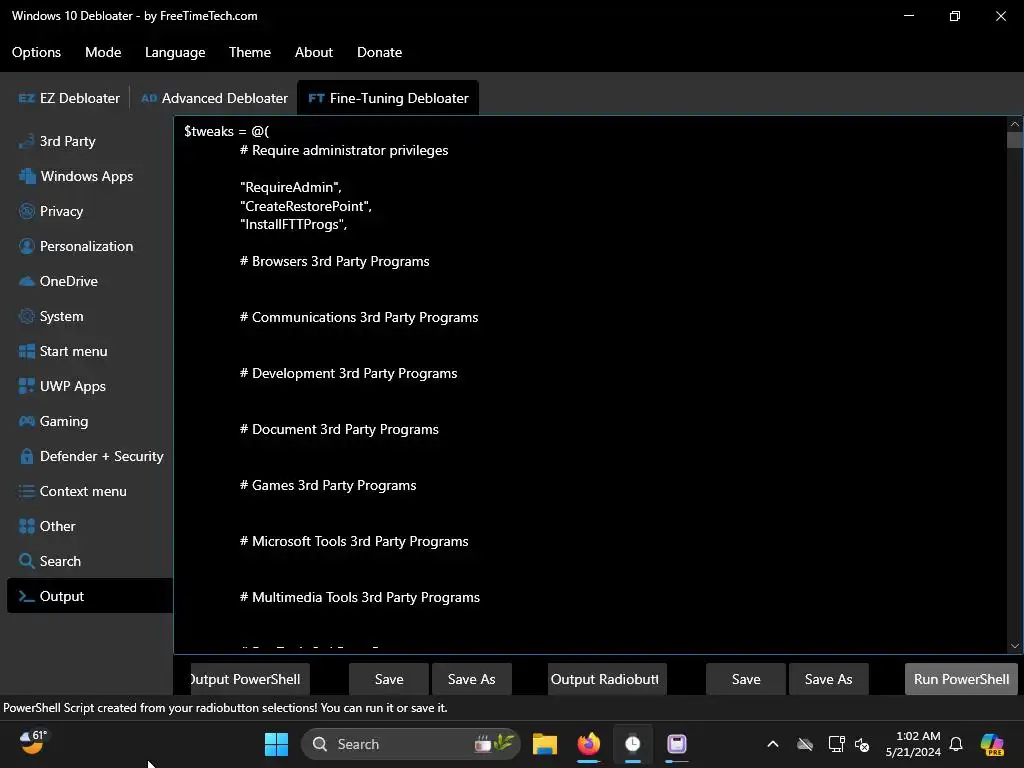Click "# Multimedia Tools 3rd Party Programs" comment
This screenshot has width=1024, height=768.
[x=360, y=598]
